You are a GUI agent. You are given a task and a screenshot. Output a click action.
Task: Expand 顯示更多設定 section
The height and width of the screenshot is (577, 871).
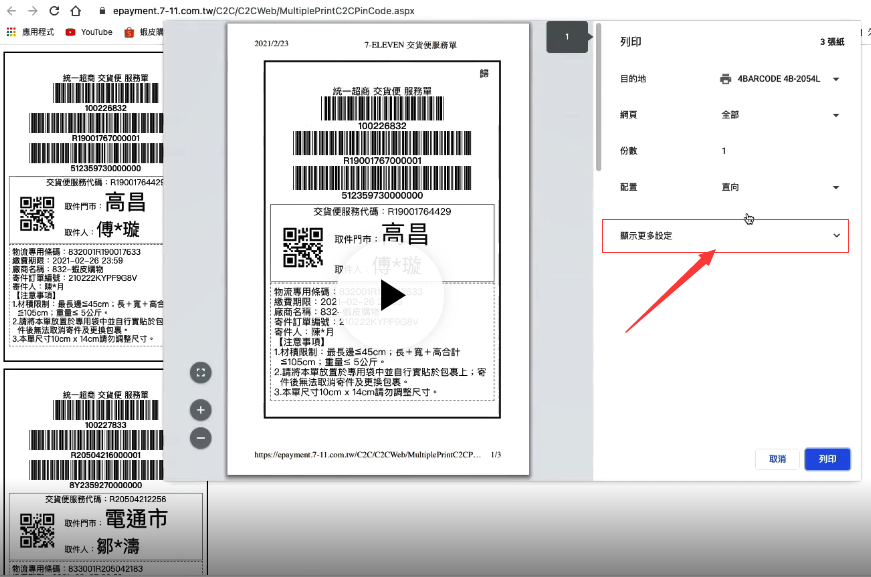pyautogui.click(x=725, y=236)
